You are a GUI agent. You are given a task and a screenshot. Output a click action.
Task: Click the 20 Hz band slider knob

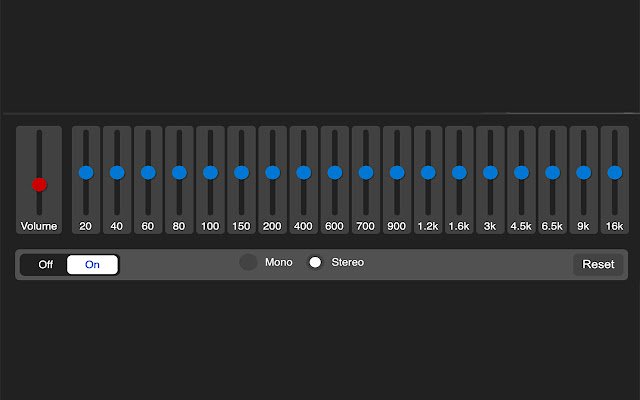coord(86,173)
